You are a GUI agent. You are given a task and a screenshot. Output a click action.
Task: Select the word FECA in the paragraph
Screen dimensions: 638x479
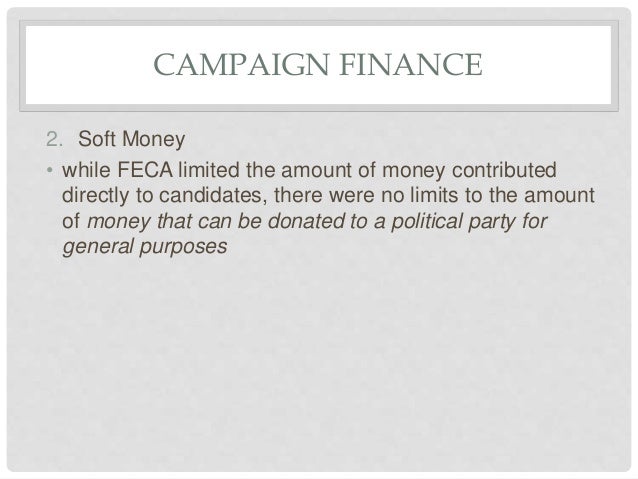click(x=145, y=169)
